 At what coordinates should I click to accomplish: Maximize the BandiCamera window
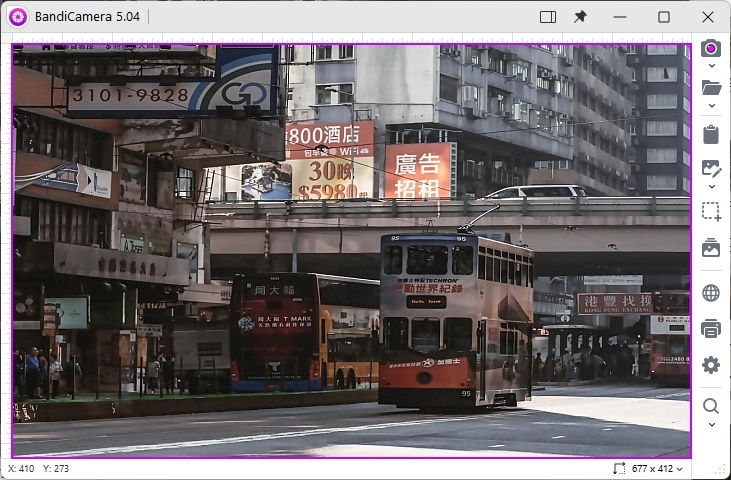(x=664, y=17)
